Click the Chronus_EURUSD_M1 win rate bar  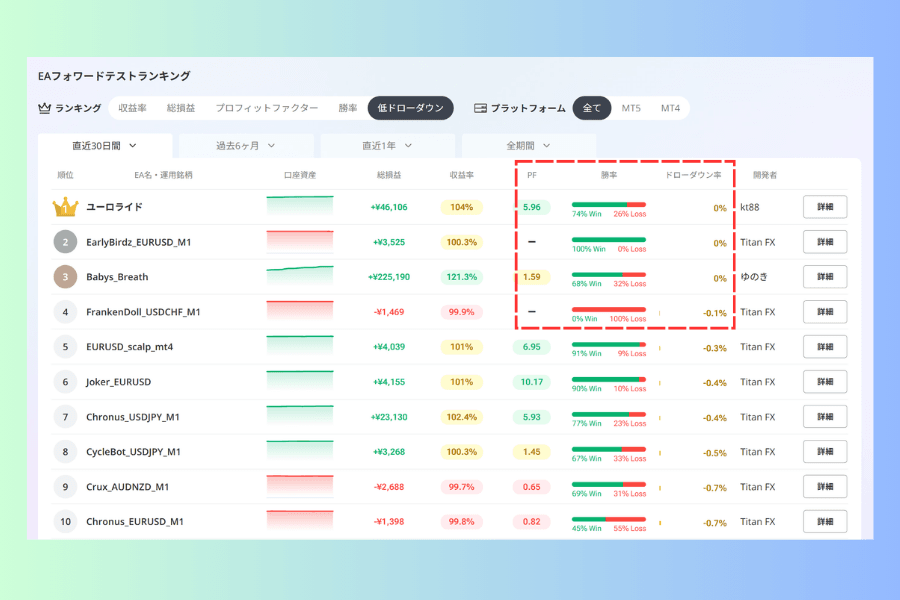(609, 519)
